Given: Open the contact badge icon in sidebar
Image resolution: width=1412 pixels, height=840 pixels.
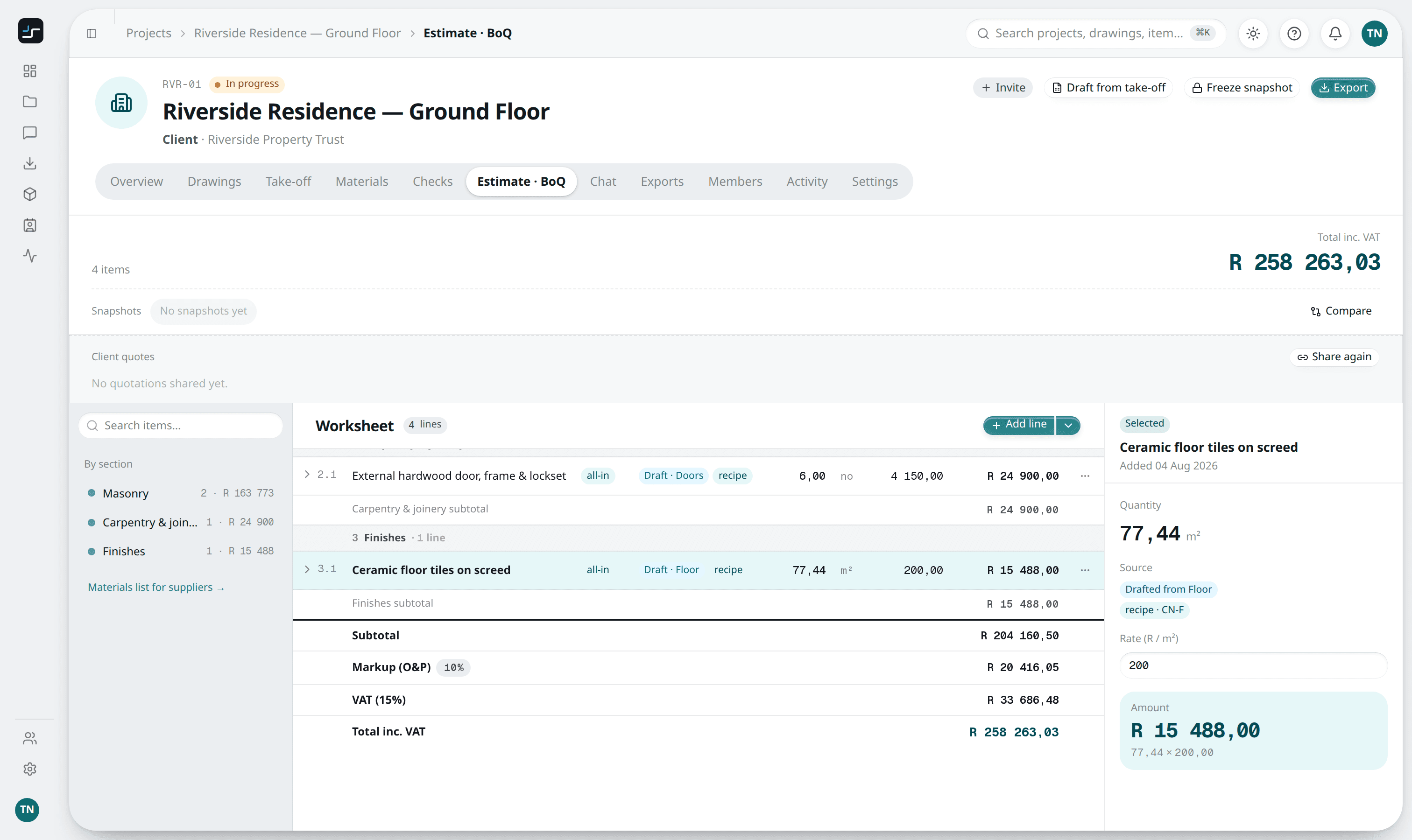Looking at the screenshot, I should [x=30, y=225].
